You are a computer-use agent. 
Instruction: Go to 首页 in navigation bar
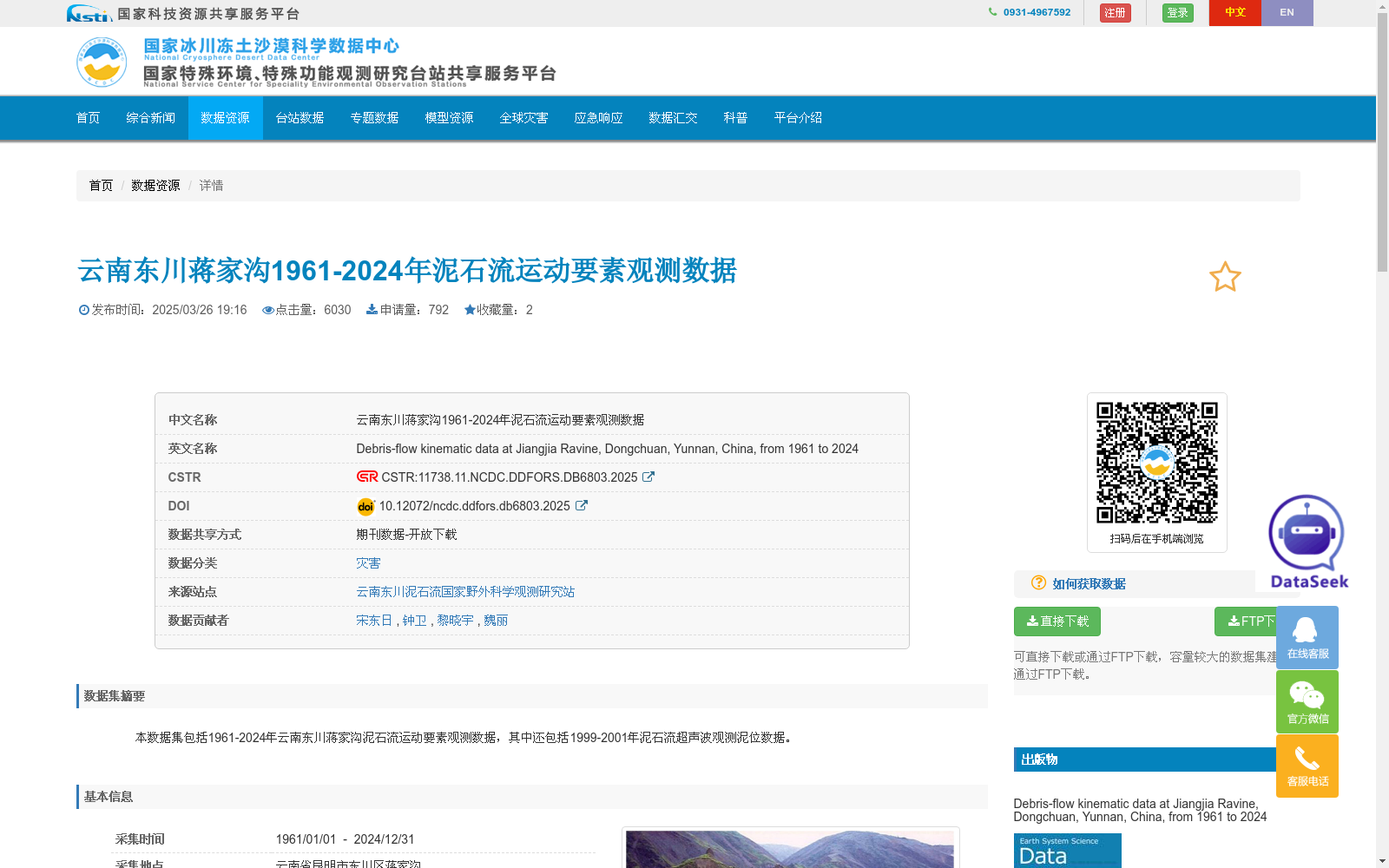[x=89, y=118]
